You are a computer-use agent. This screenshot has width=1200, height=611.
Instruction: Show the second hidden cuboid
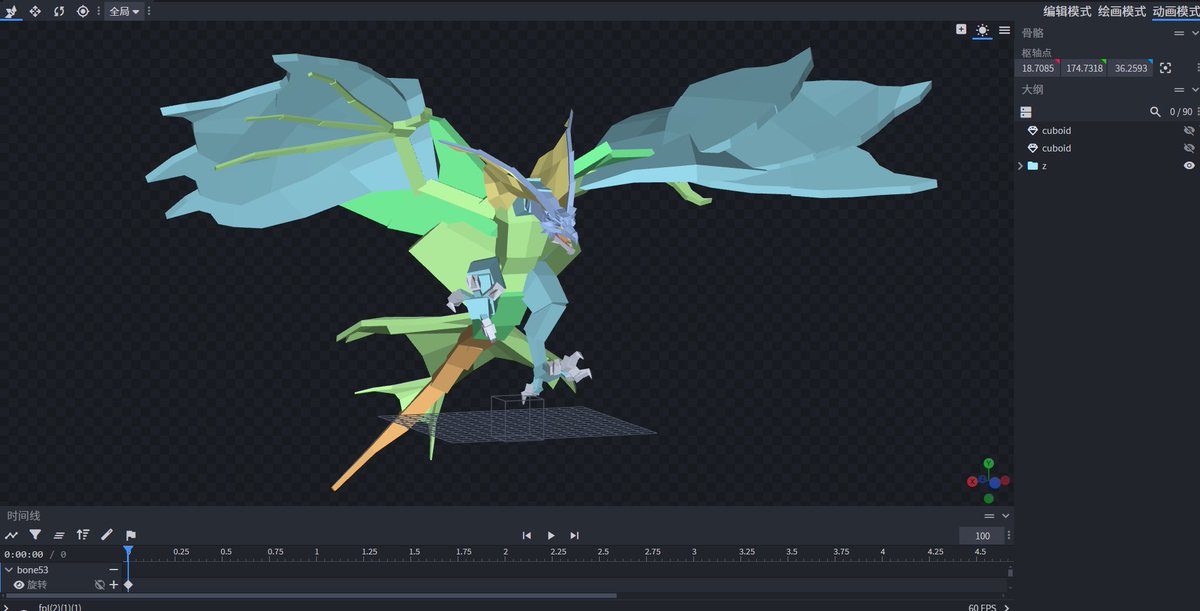click(x=1189, y=148)
